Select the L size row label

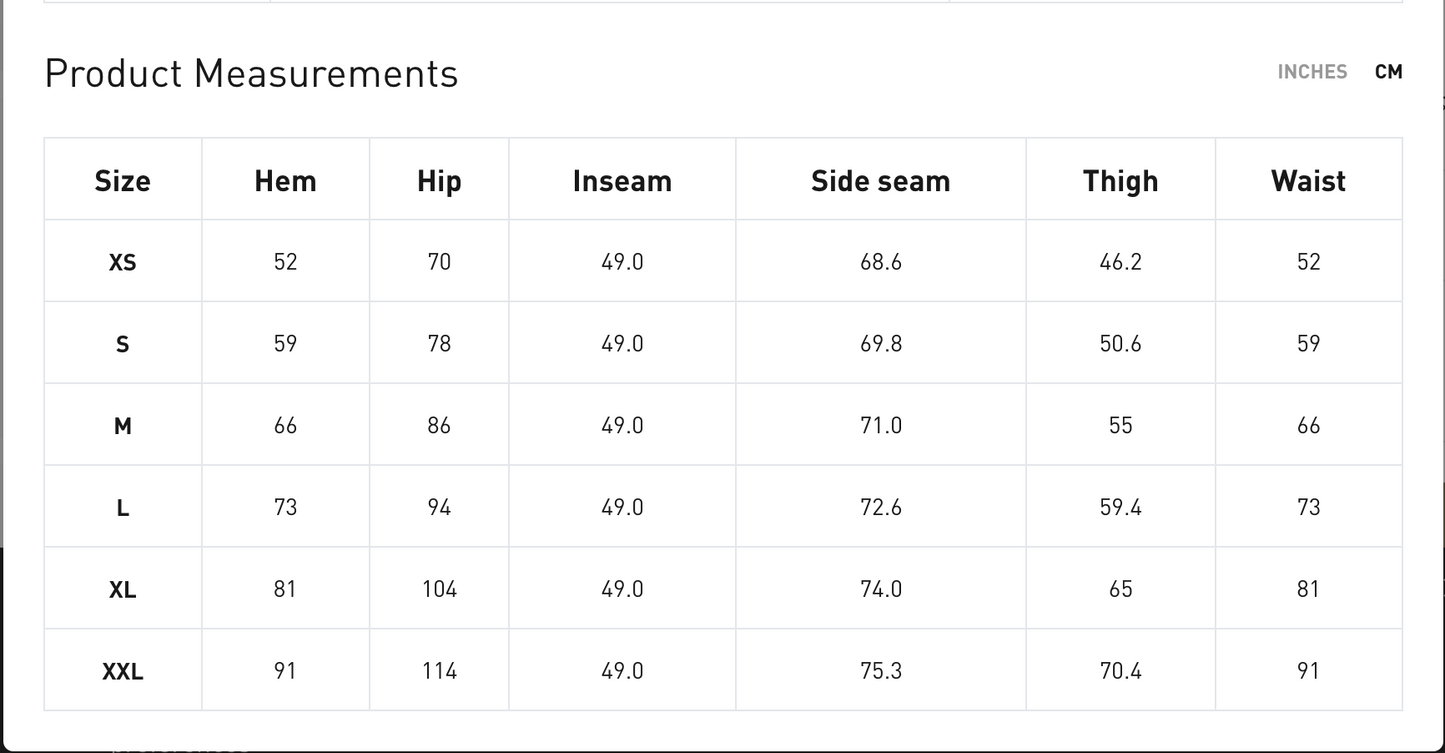tap(122, 509)
